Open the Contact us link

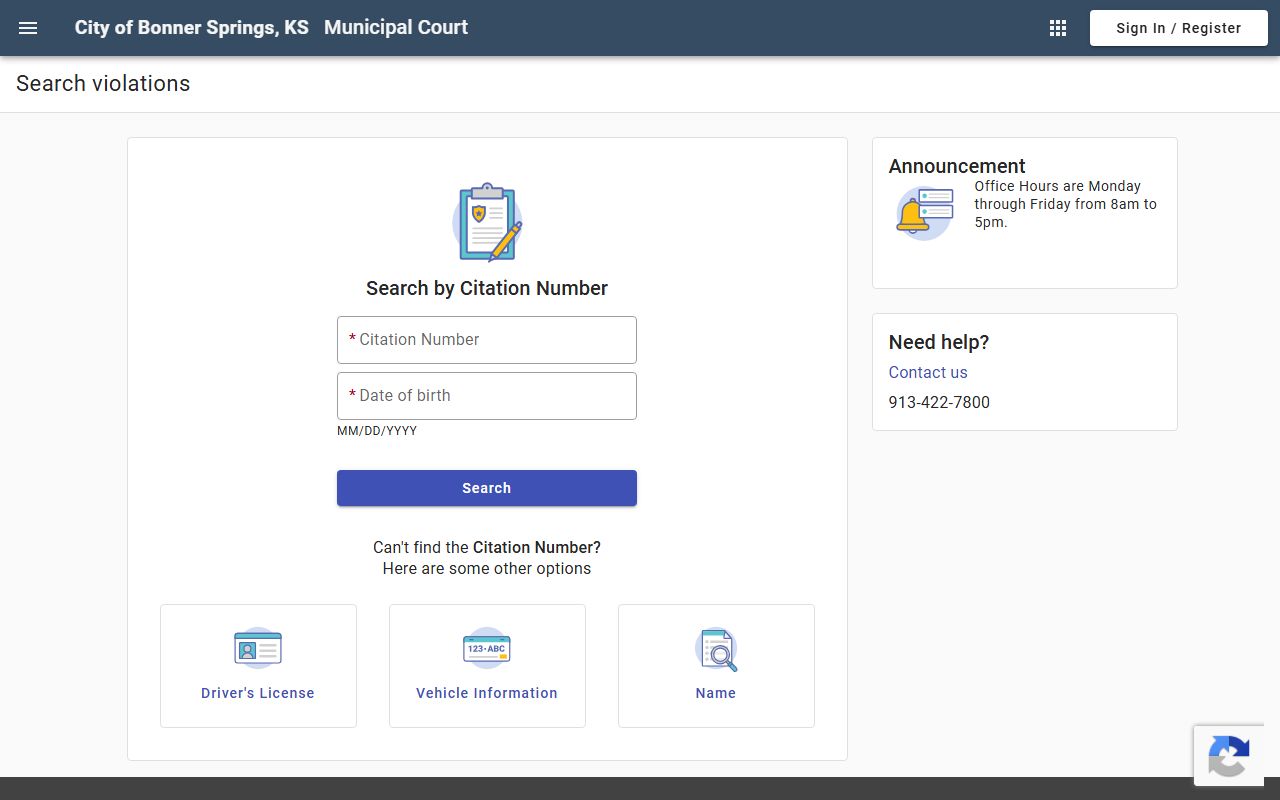(x=928, y=372)
